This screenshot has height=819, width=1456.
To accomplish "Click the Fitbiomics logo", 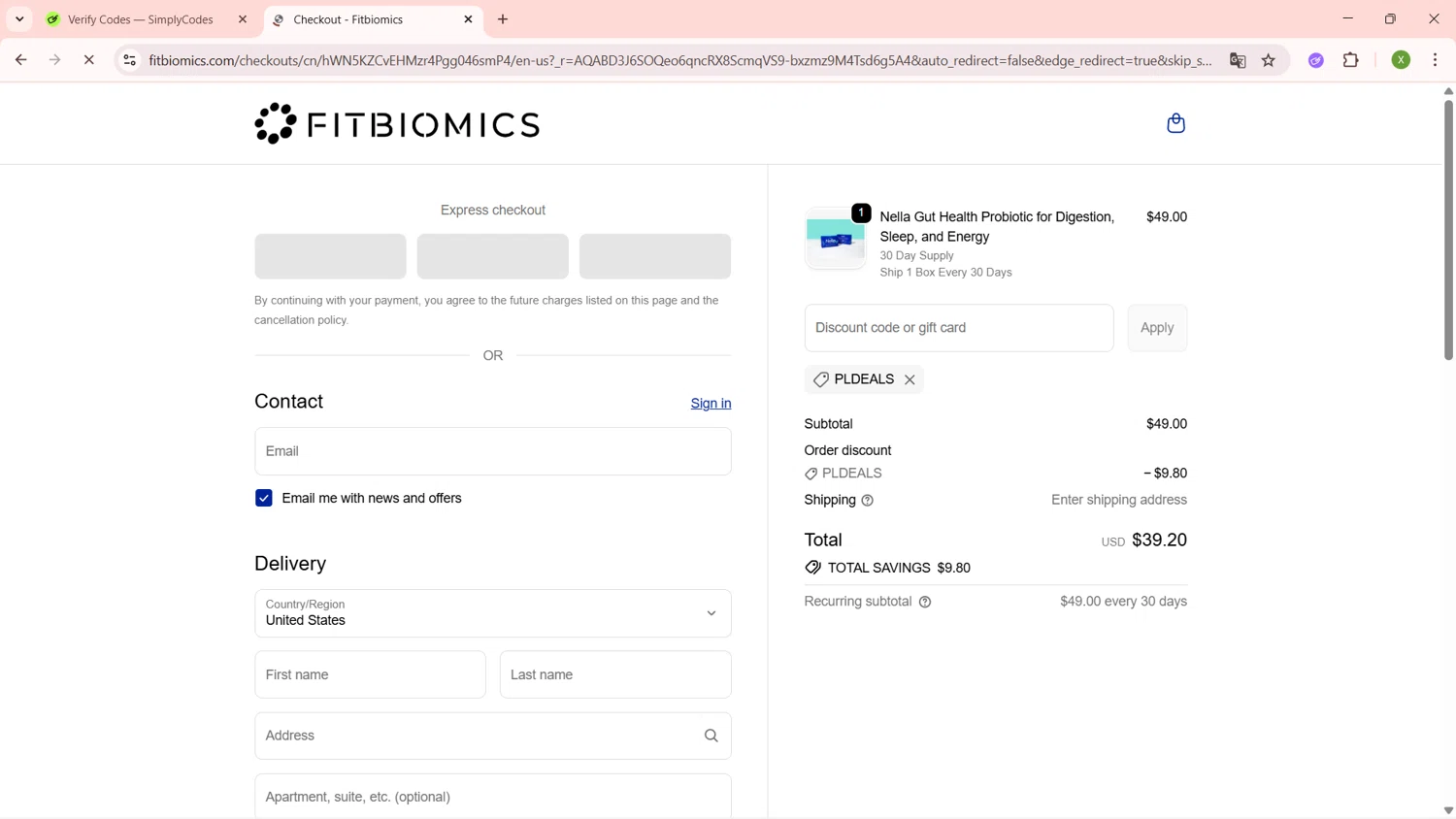I will (397, 123).
